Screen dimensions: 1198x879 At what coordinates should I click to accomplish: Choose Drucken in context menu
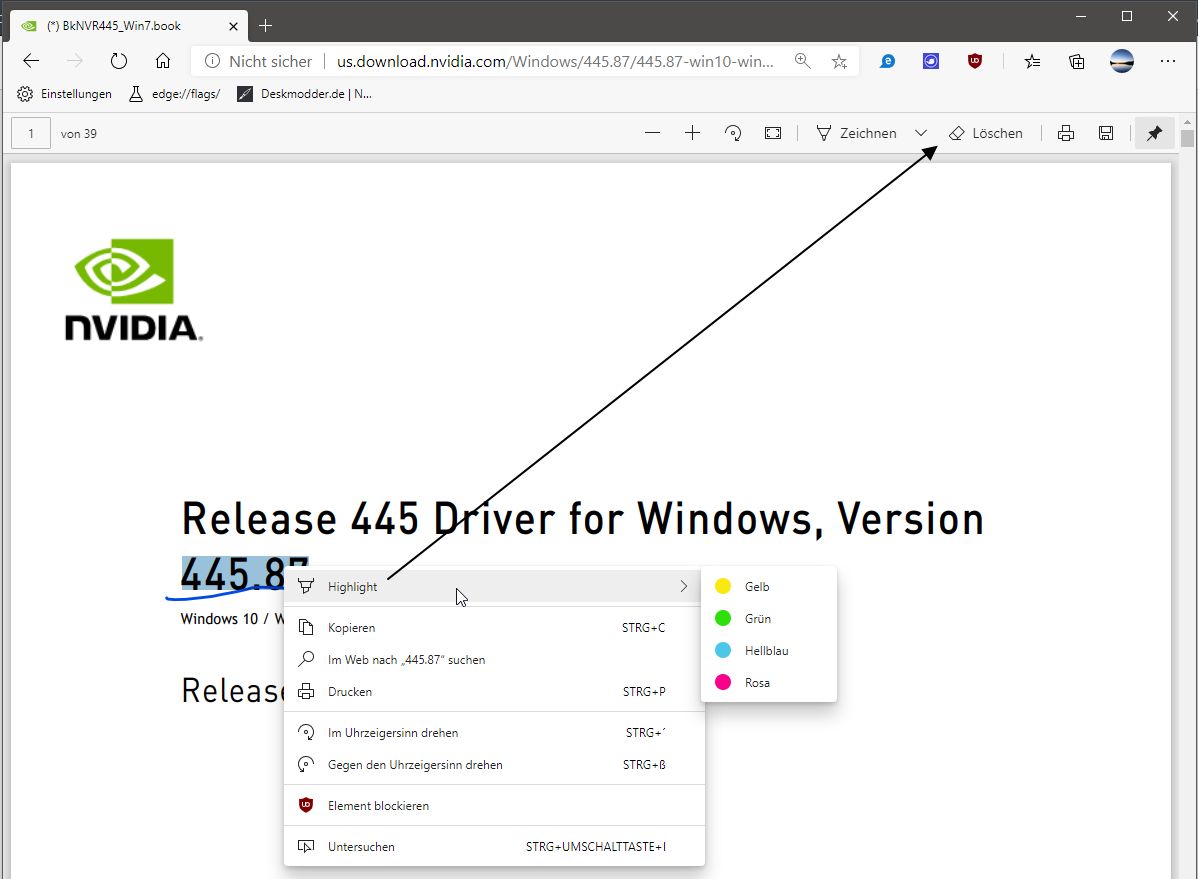pyautogui.click(x=494, y=692)
